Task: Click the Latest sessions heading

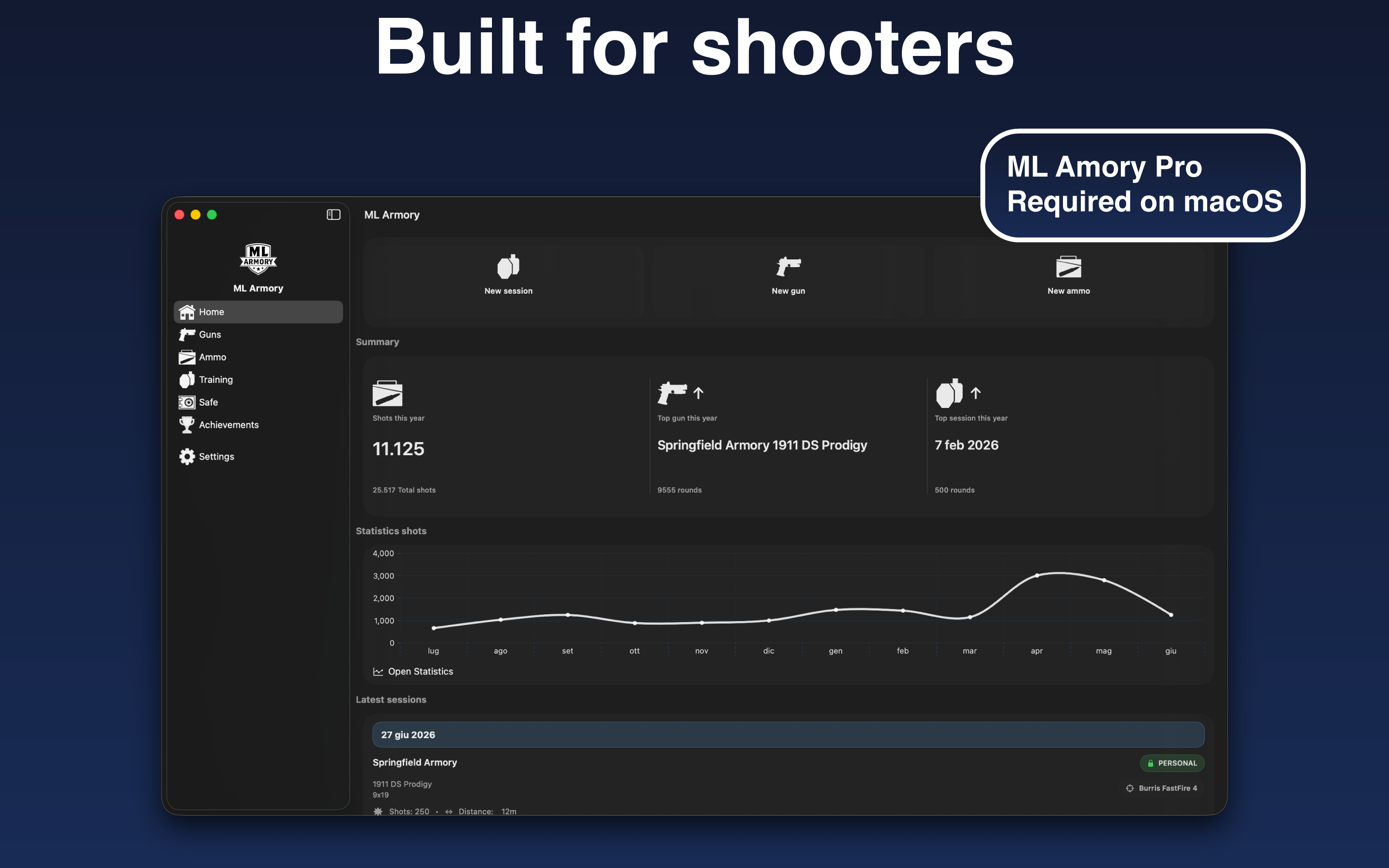Action: [391, 700]
